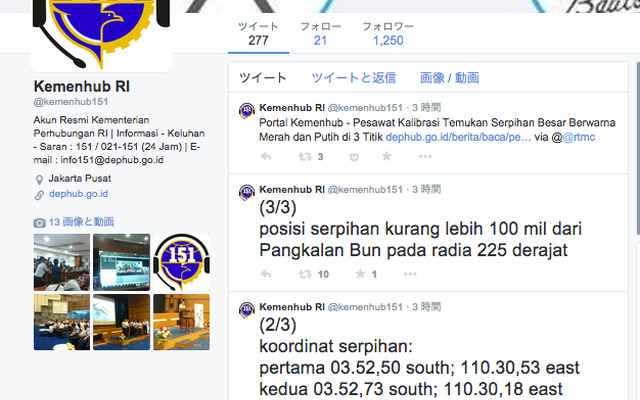Click 'pertama 03.52,50 south' coordinate line
This screenshot has width=640, height=400.
pos(419,368)
